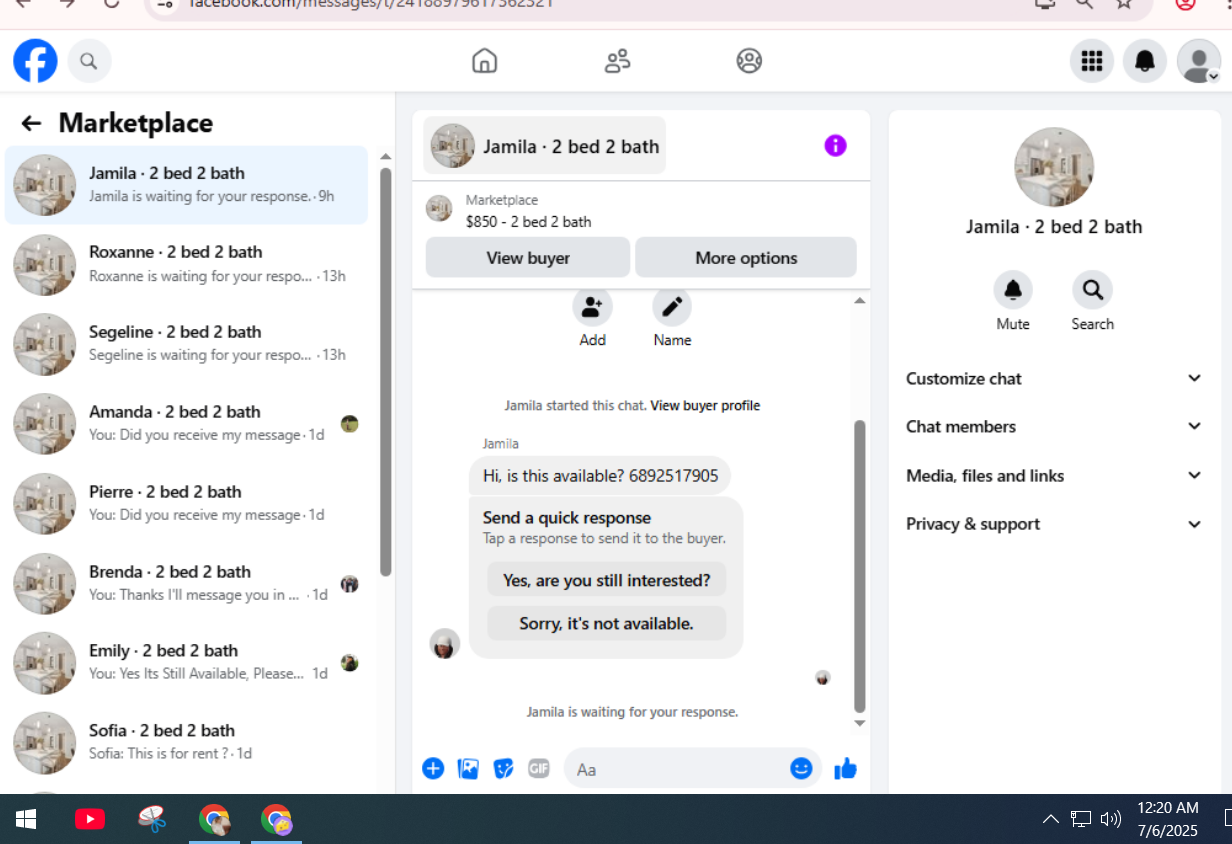Click the More options button

[746, 257]
